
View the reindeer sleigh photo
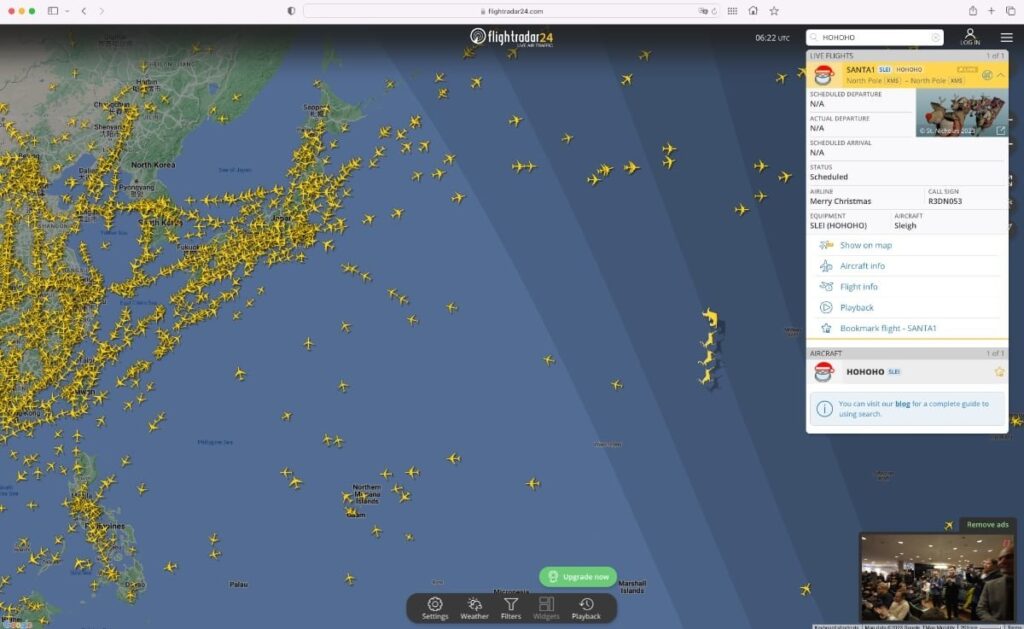tap(961, 113)
